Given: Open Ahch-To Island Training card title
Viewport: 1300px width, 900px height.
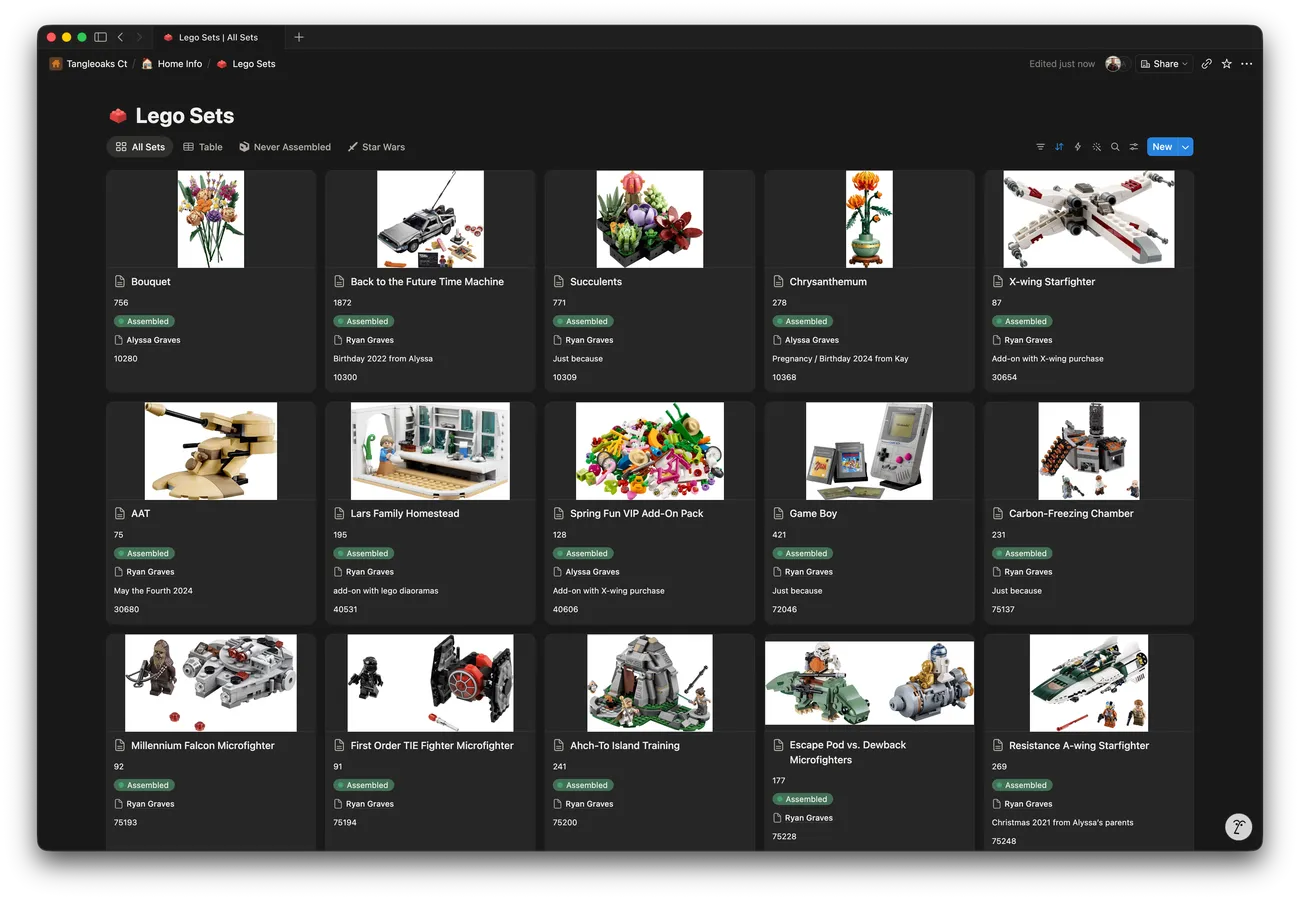Looking at the screenshot, I should pyautogui.click(x=625, y=746).
